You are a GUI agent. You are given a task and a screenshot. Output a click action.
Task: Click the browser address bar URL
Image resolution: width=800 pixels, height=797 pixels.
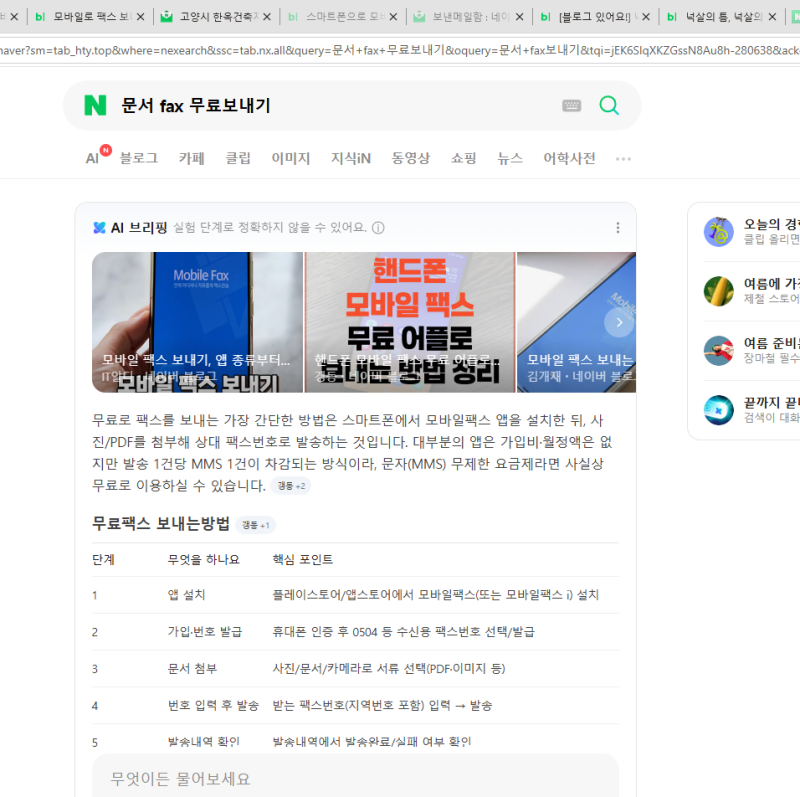(x=400, y=51)
